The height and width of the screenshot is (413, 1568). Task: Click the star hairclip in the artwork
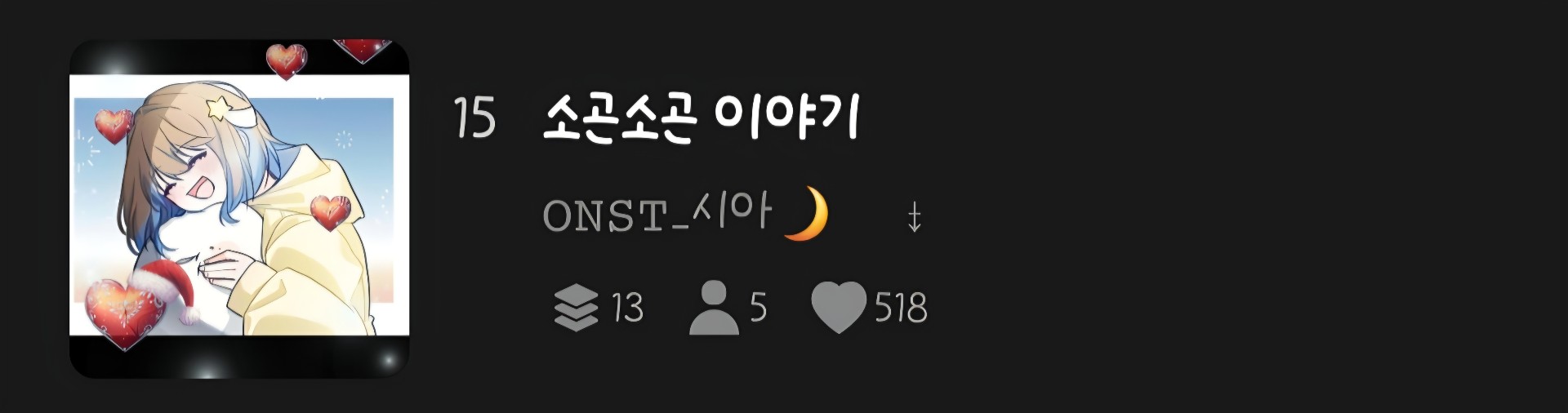[218, 106]
